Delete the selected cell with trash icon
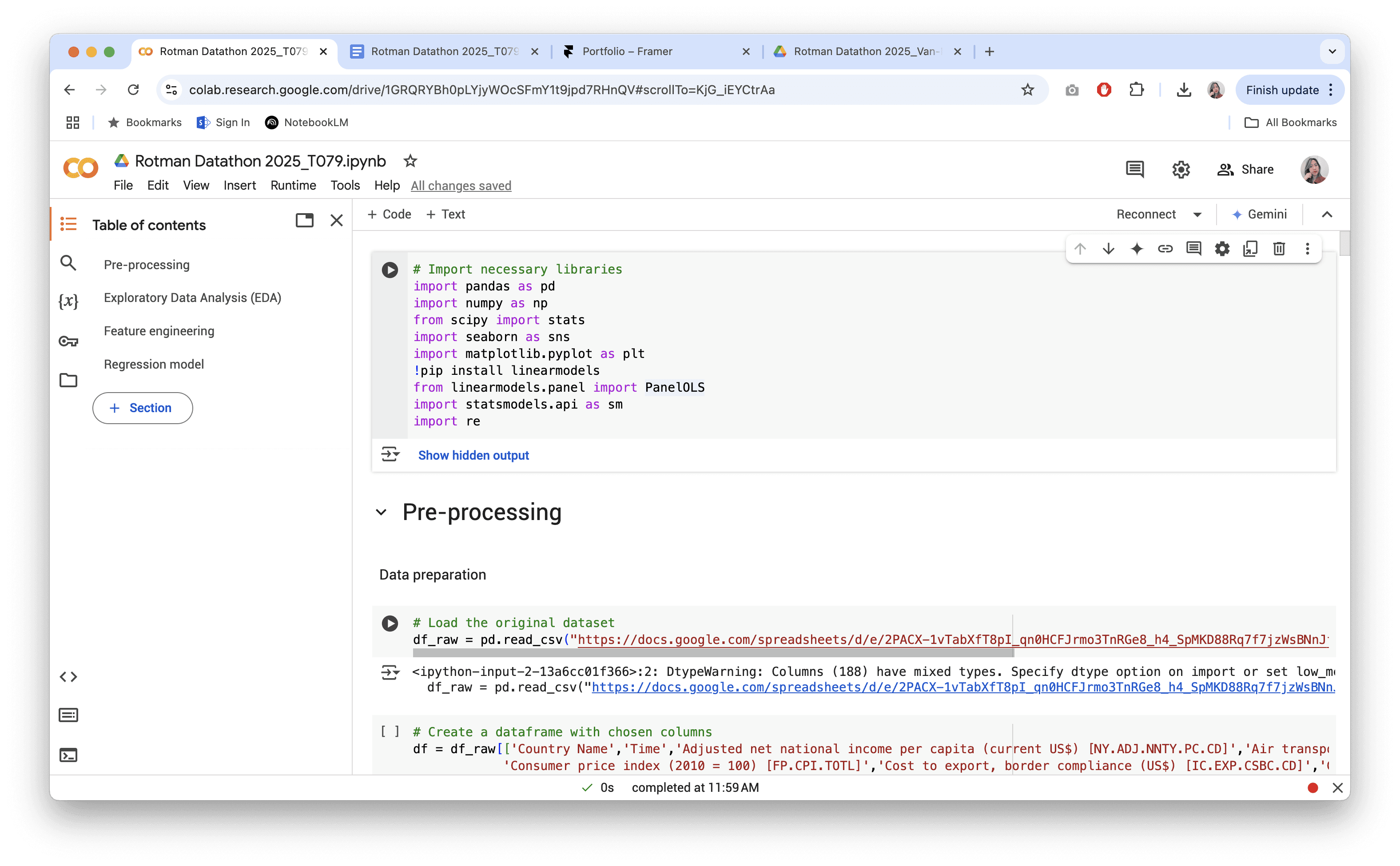1400x866 pixels. tap(1279, 249)
